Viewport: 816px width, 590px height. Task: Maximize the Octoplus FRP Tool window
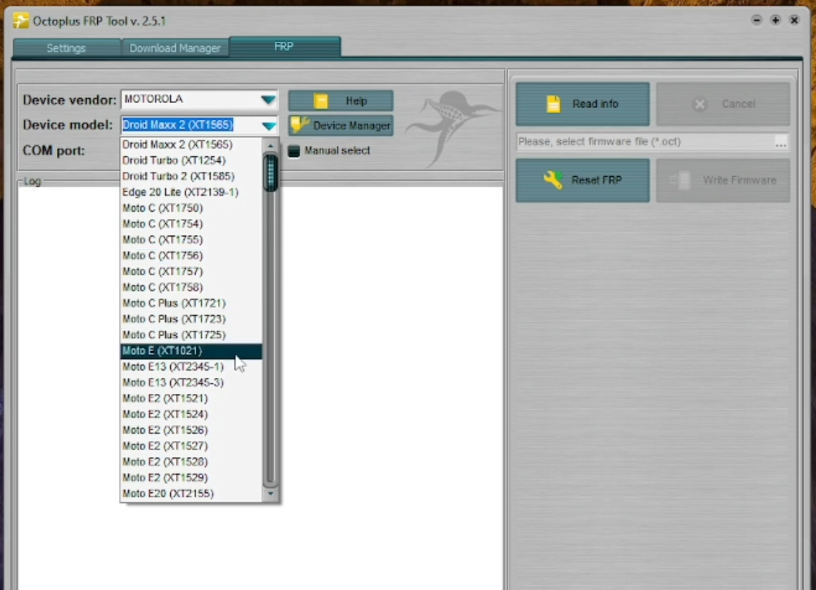pos(775,20)
